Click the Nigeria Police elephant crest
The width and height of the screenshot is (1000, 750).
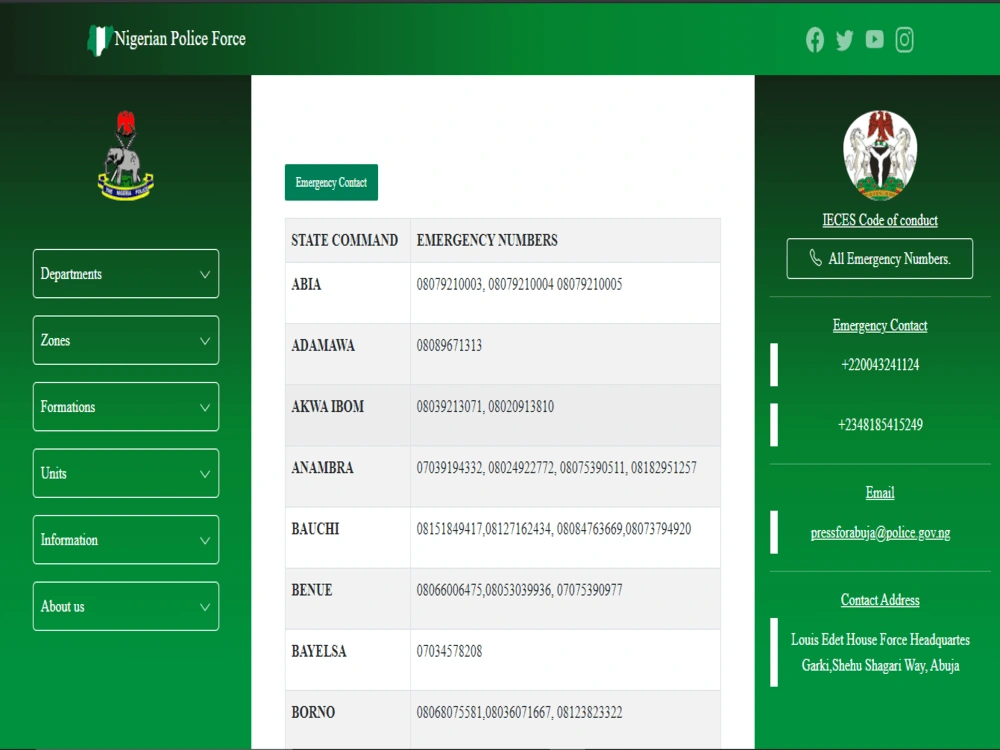[x=126, y=155]
